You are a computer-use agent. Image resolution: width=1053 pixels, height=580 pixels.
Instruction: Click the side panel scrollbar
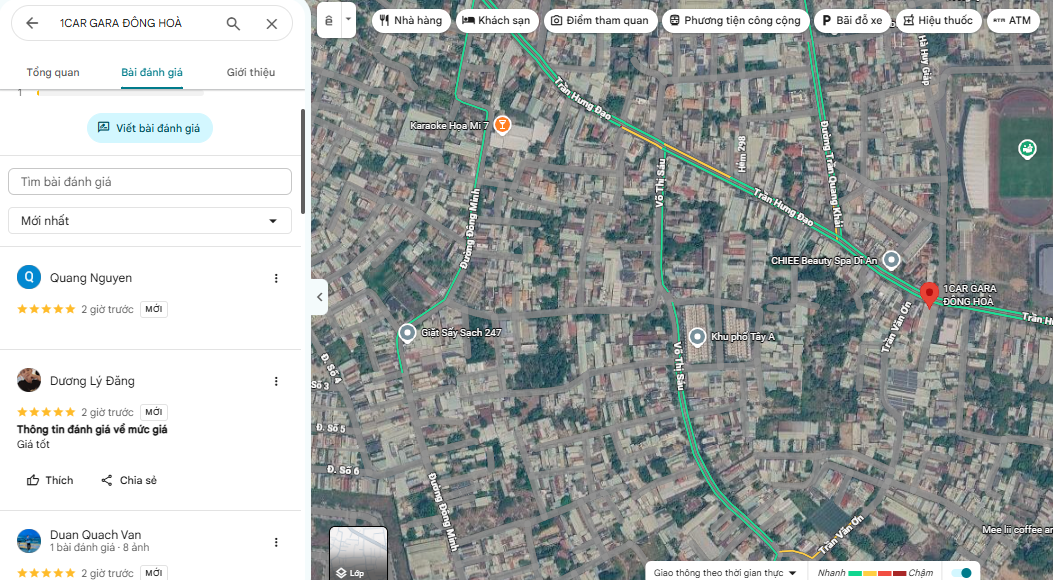303,161
